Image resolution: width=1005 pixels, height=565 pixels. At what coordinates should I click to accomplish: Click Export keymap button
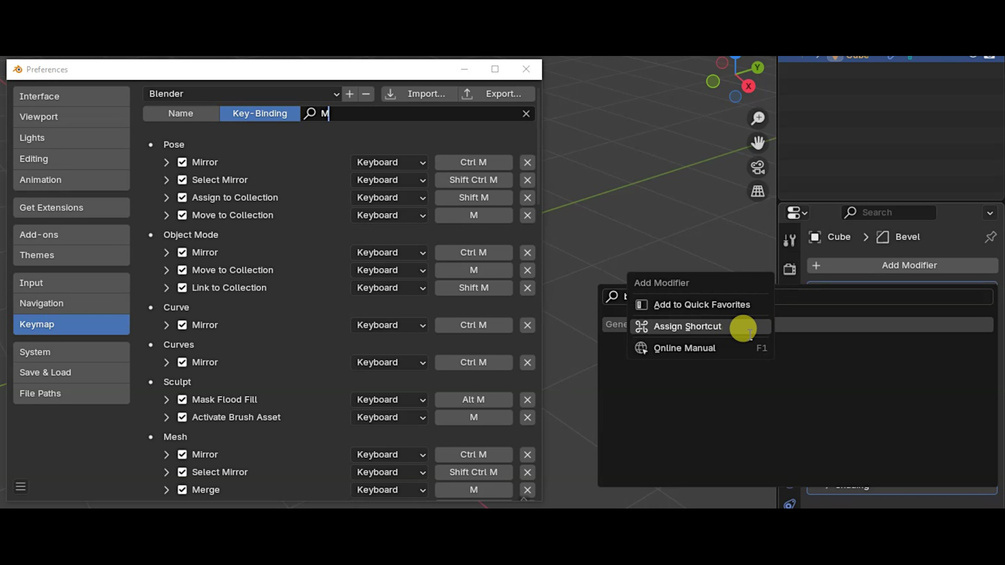click(x=497, y=94)
